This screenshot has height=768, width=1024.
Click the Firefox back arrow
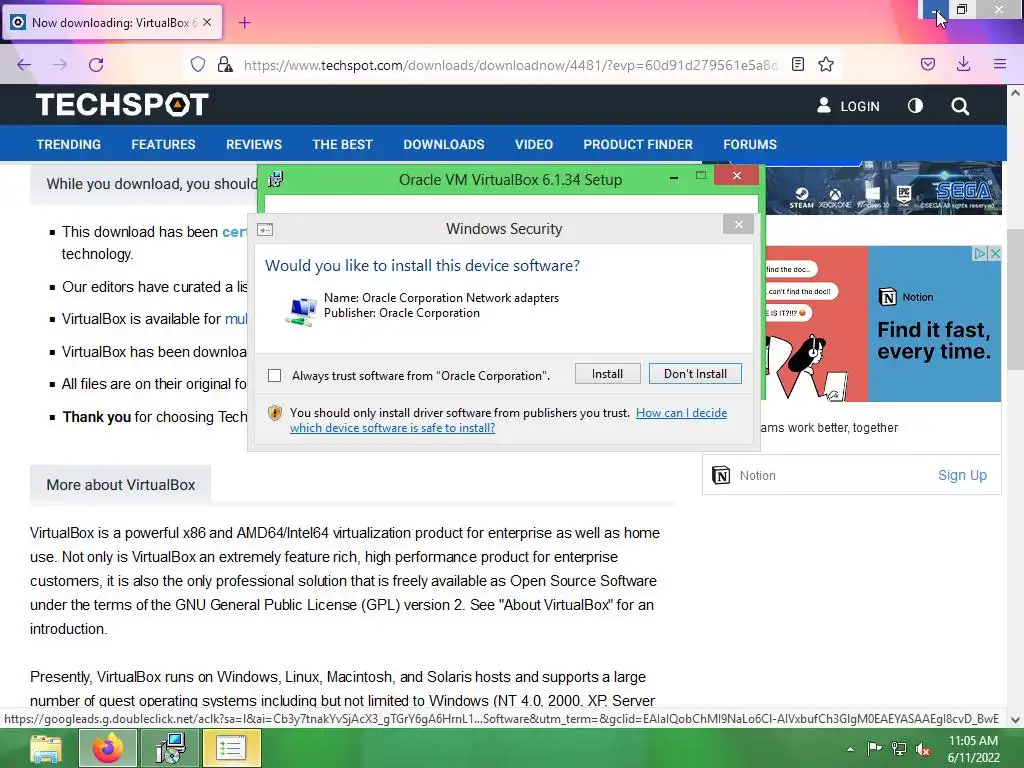(x=24, y=65)
